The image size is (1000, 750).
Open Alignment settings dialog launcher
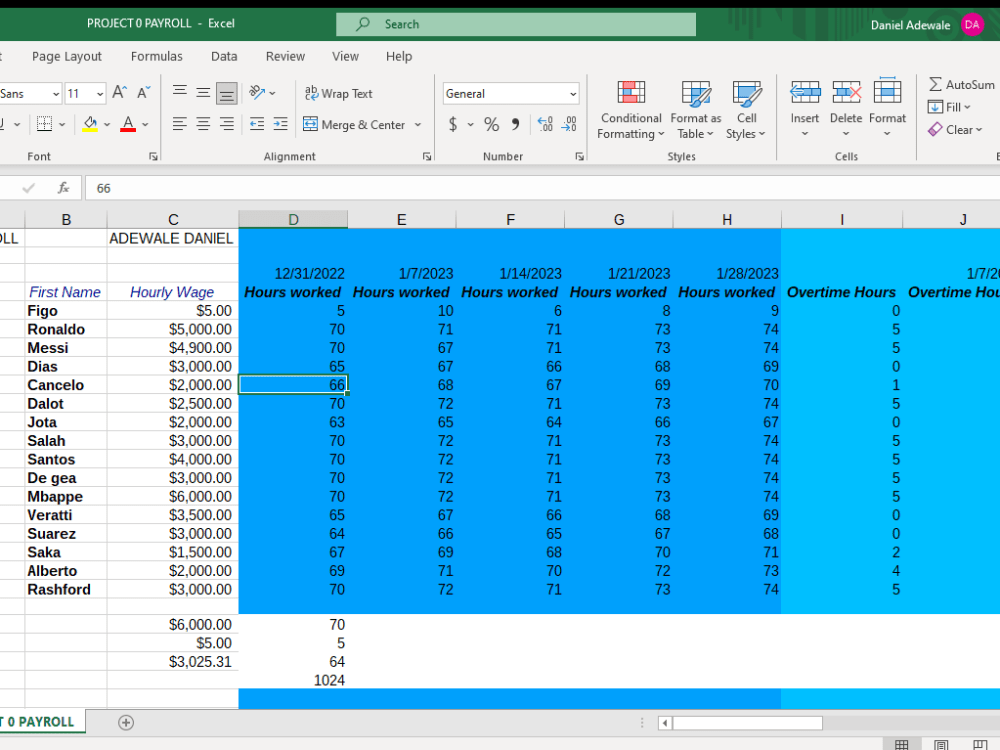click(x=427, y=156)
